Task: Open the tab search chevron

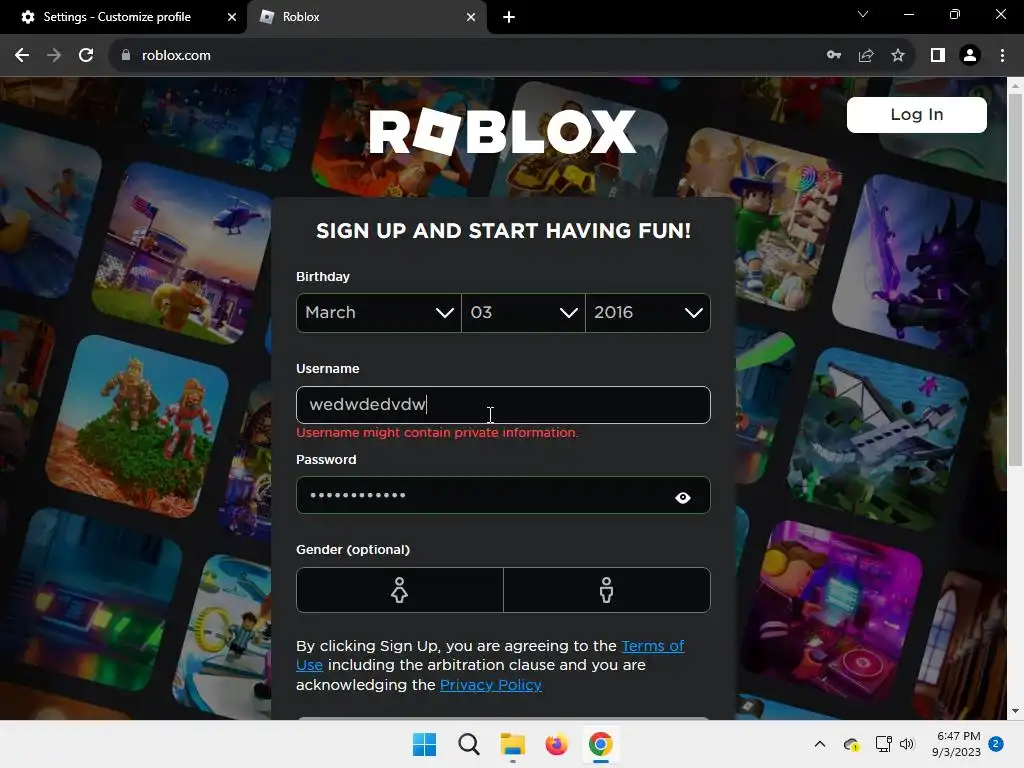Action: click(x=863, y=14)
